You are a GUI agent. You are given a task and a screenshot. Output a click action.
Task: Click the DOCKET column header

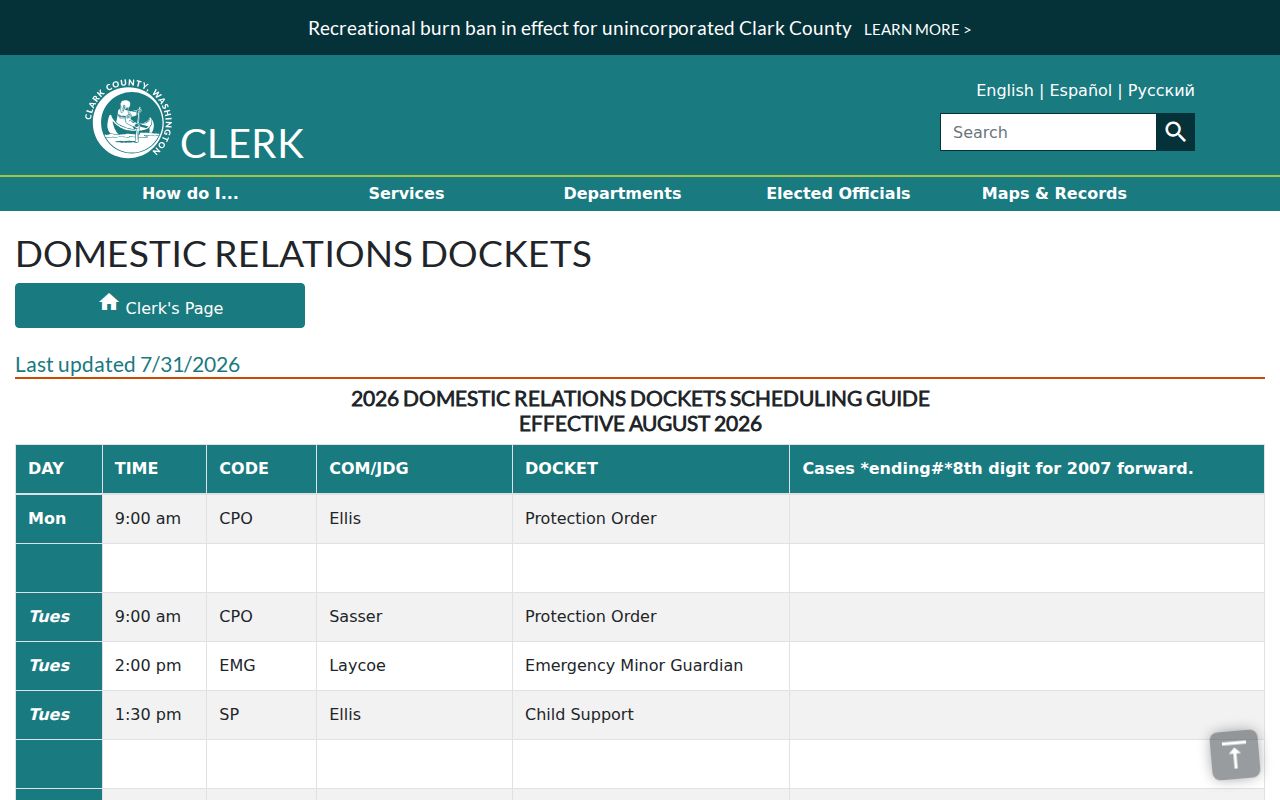[651, 469]
